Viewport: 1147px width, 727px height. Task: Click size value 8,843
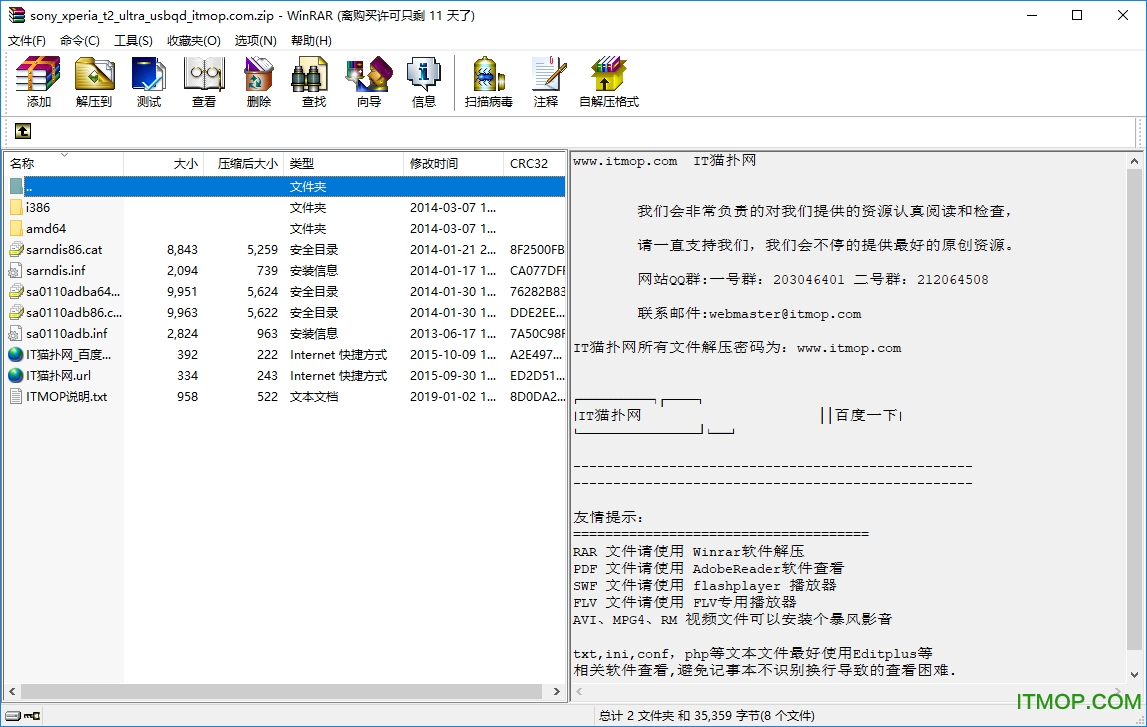182,250
